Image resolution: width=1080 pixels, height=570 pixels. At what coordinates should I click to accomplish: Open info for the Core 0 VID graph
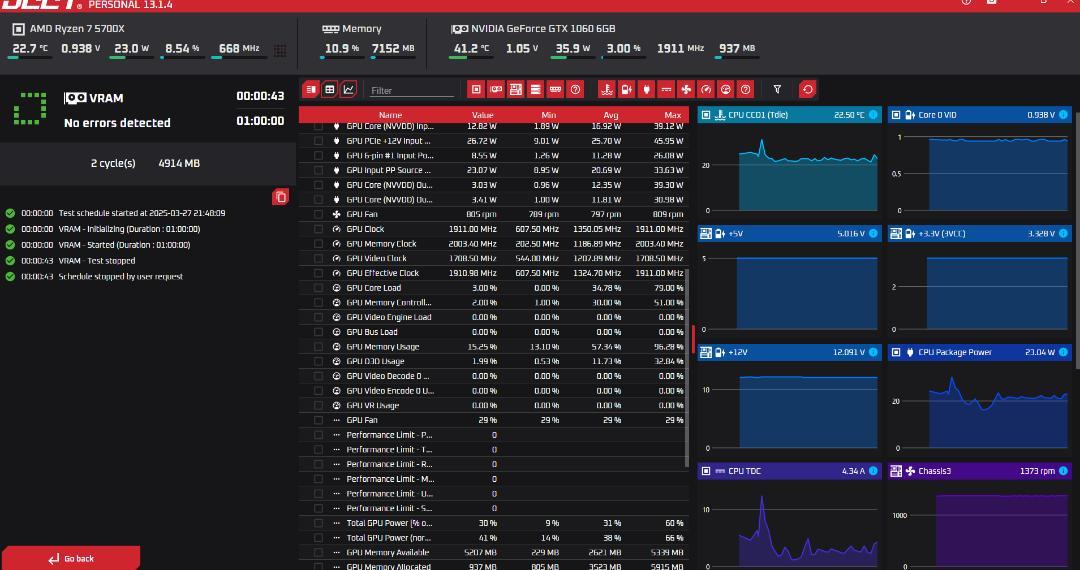pos(1063,115)
